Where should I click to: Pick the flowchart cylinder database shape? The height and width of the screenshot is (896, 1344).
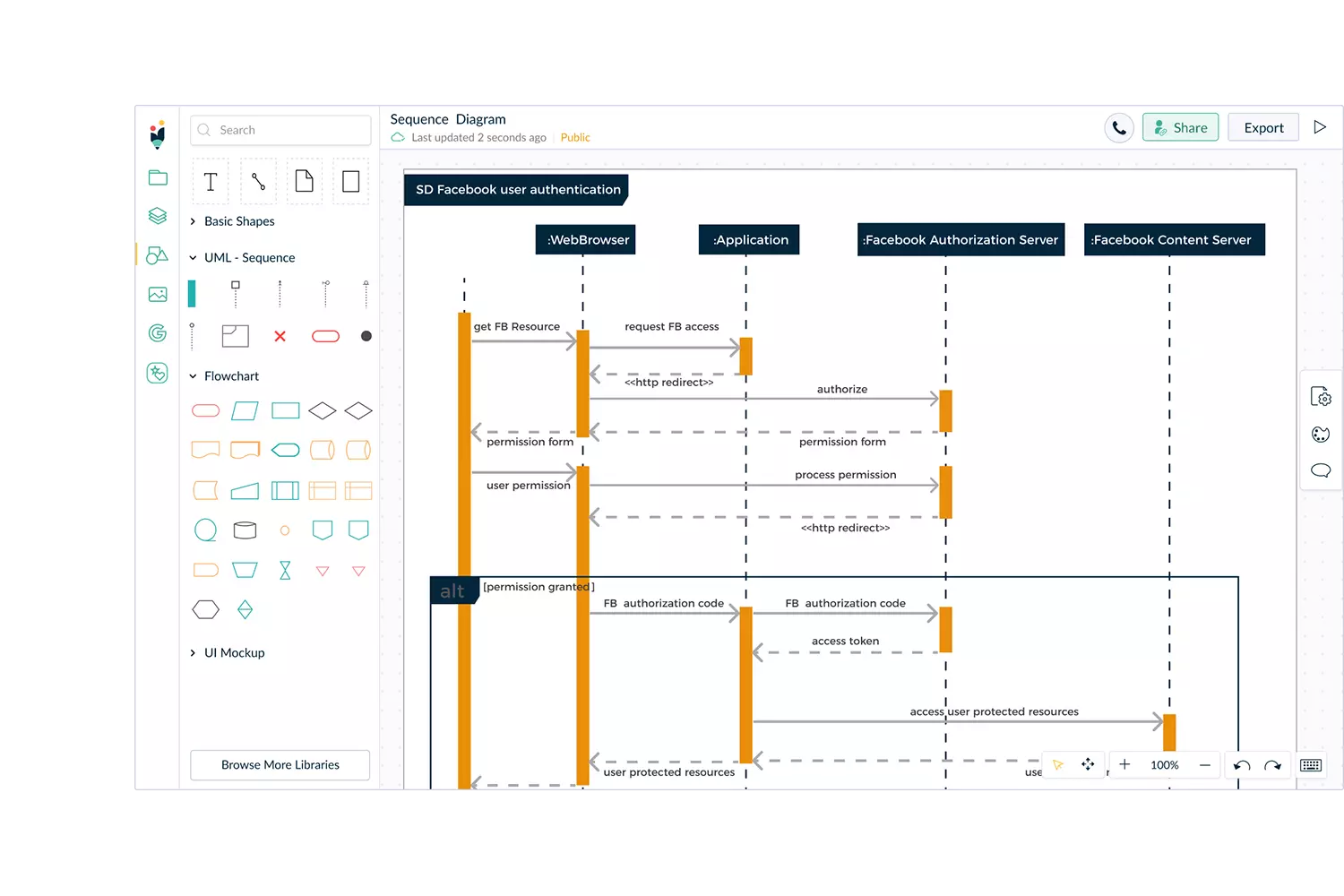point(245,530)
